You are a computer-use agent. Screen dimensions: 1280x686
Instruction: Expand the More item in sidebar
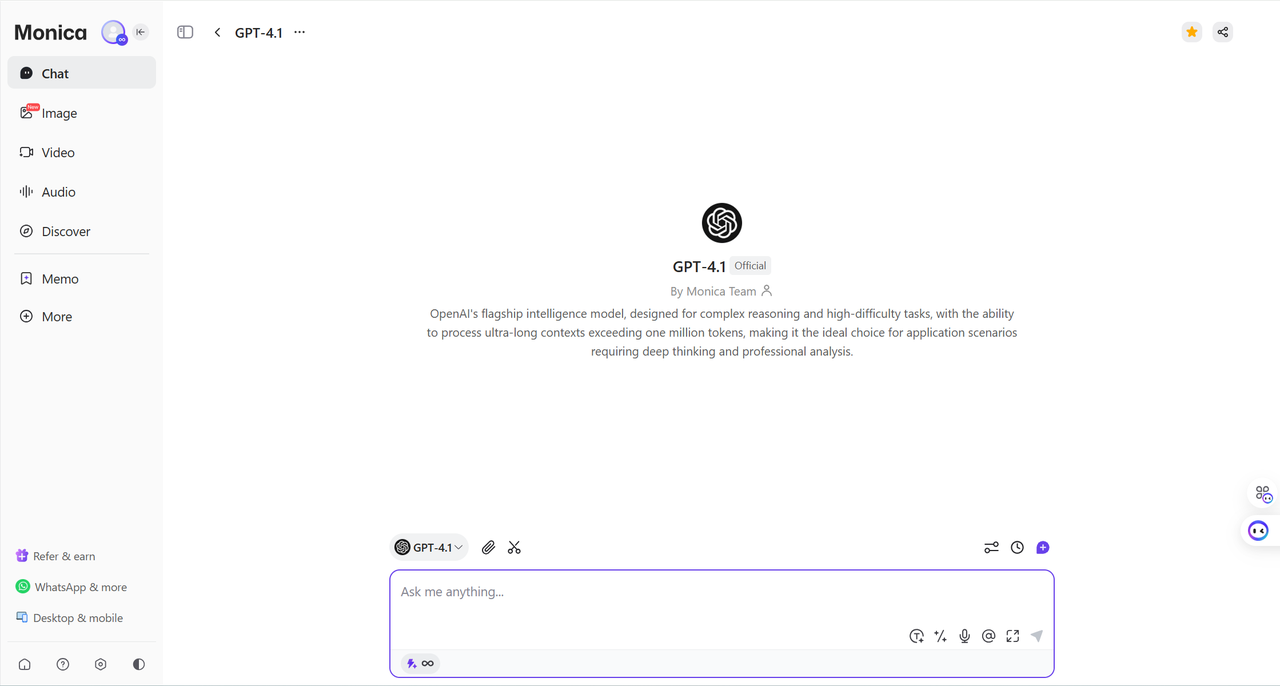click(82, 317)
